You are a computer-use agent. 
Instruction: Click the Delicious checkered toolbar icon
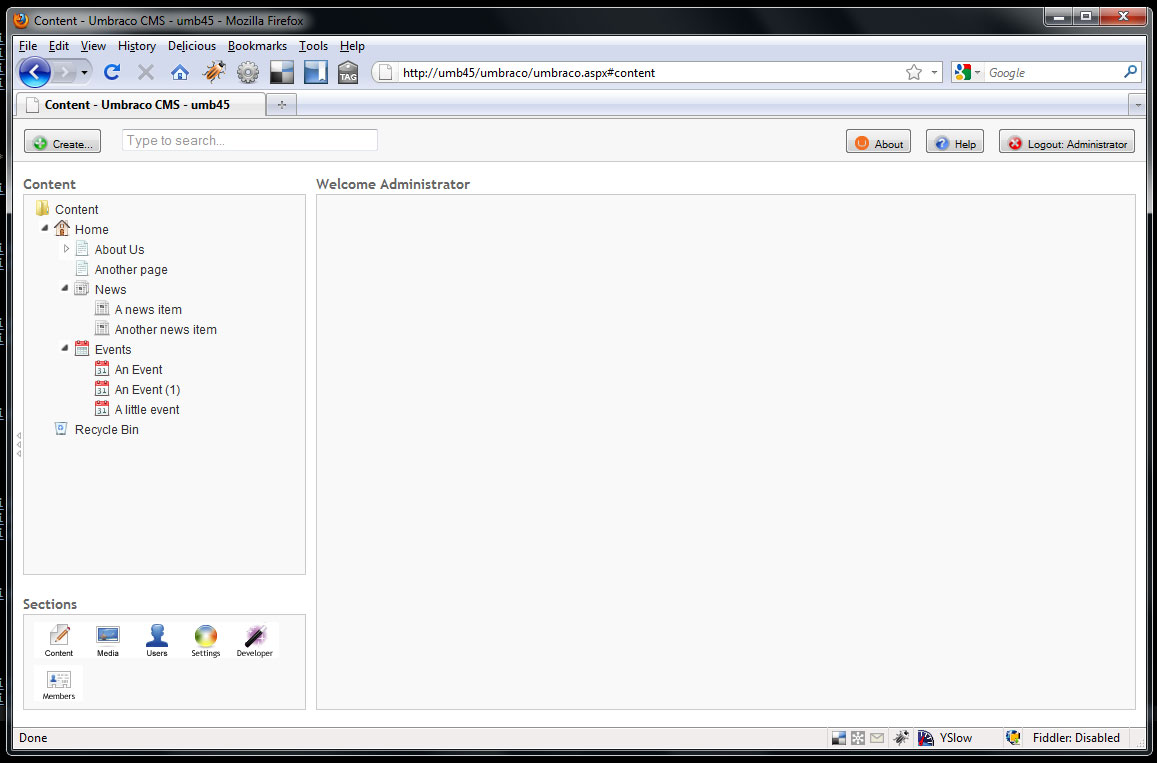coord(282,72)
